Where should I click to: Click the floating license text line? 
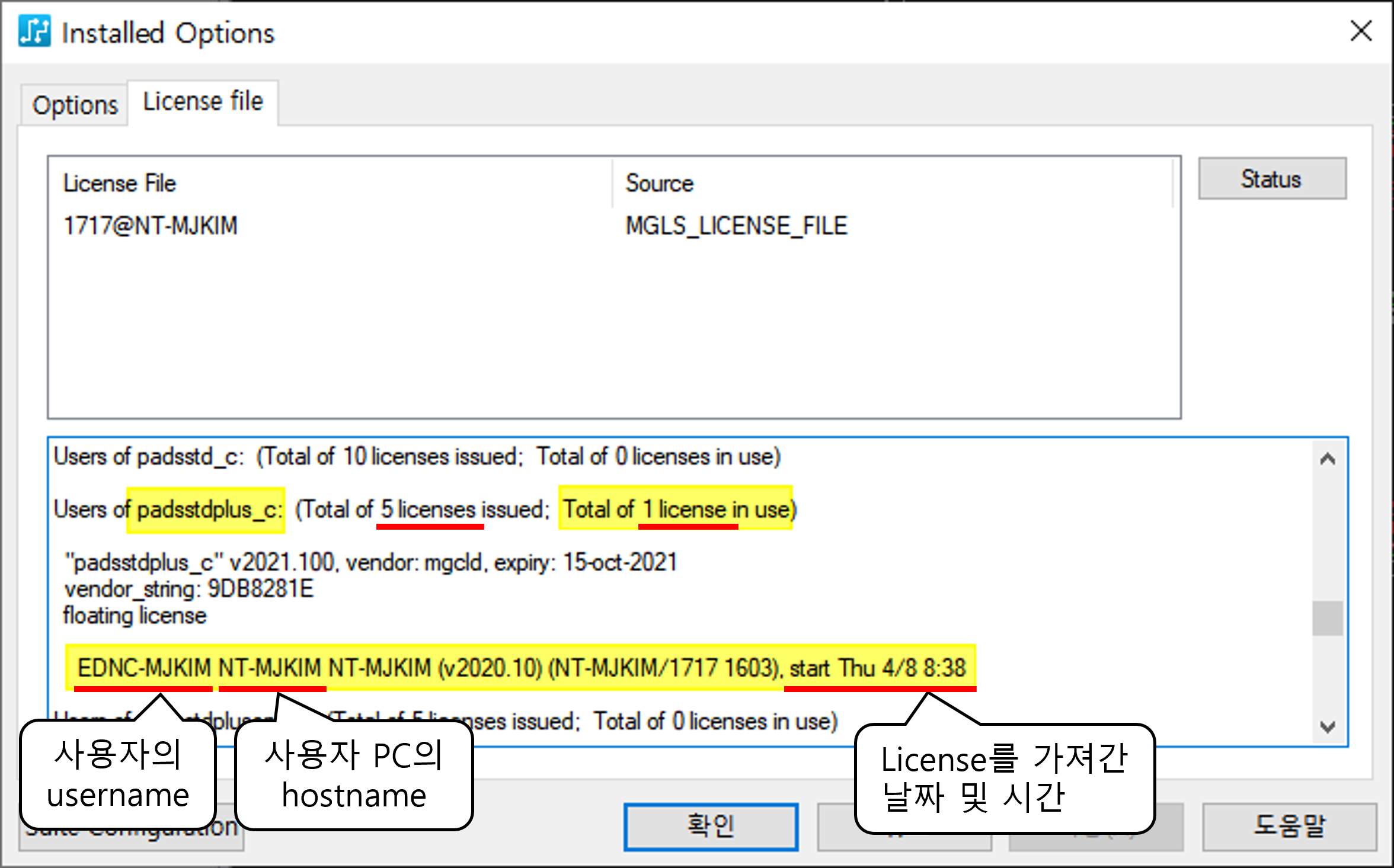click(x=135, y=616)
